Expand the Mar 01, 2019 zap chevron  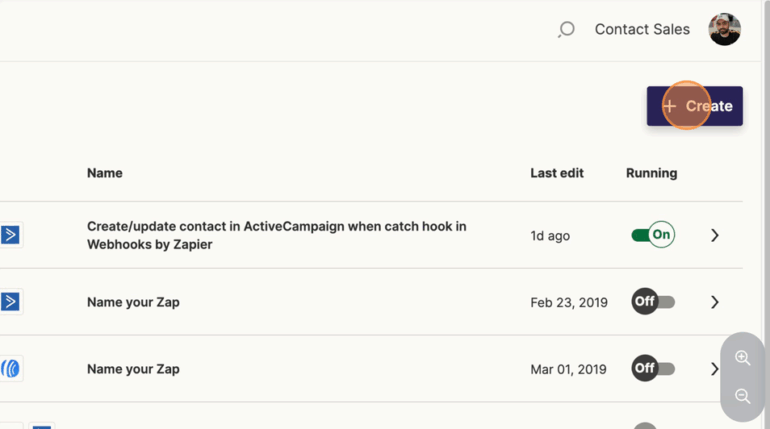click(x=713, y=369)
